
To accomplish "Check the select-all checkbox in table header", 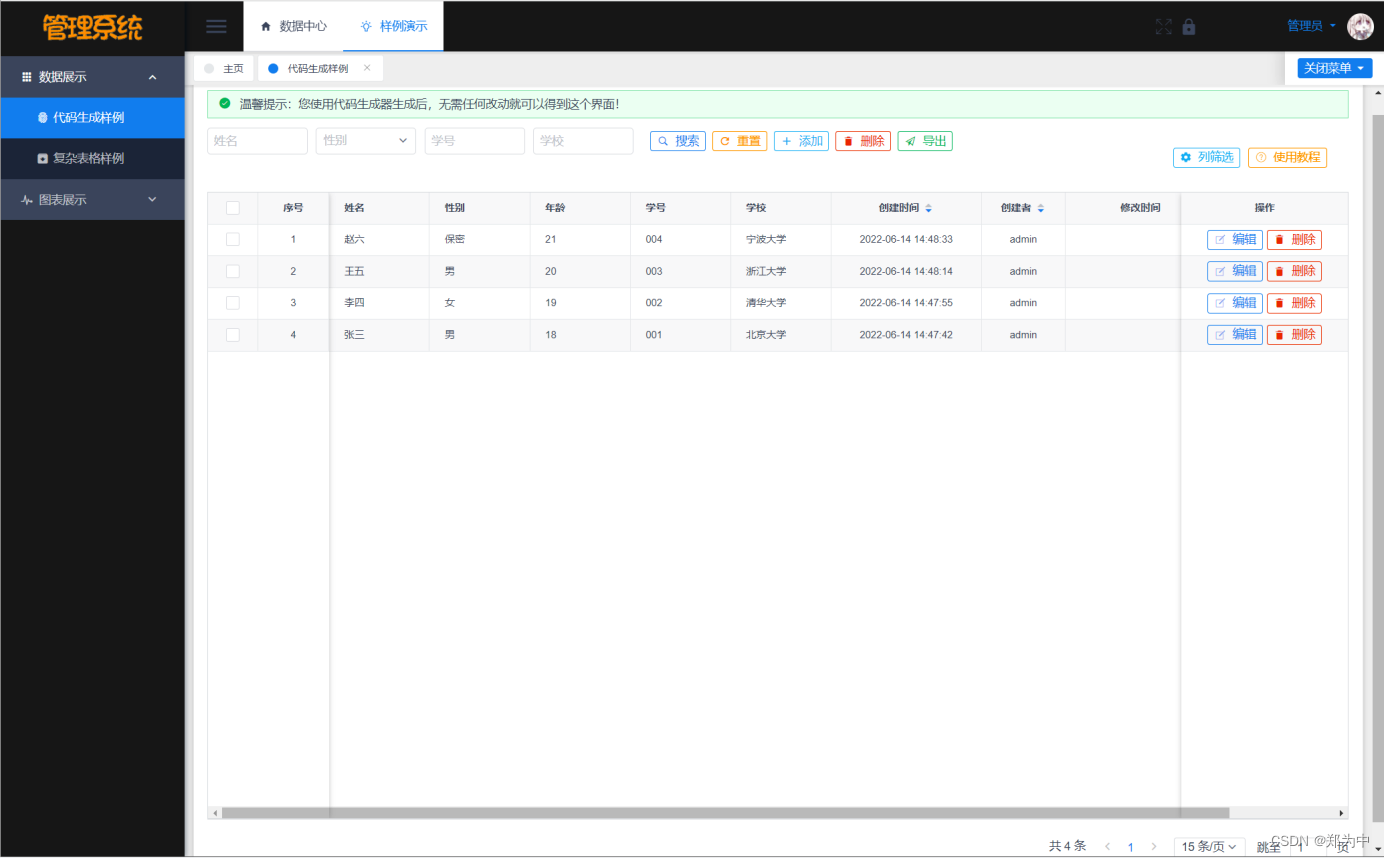I will pos(232,207).
